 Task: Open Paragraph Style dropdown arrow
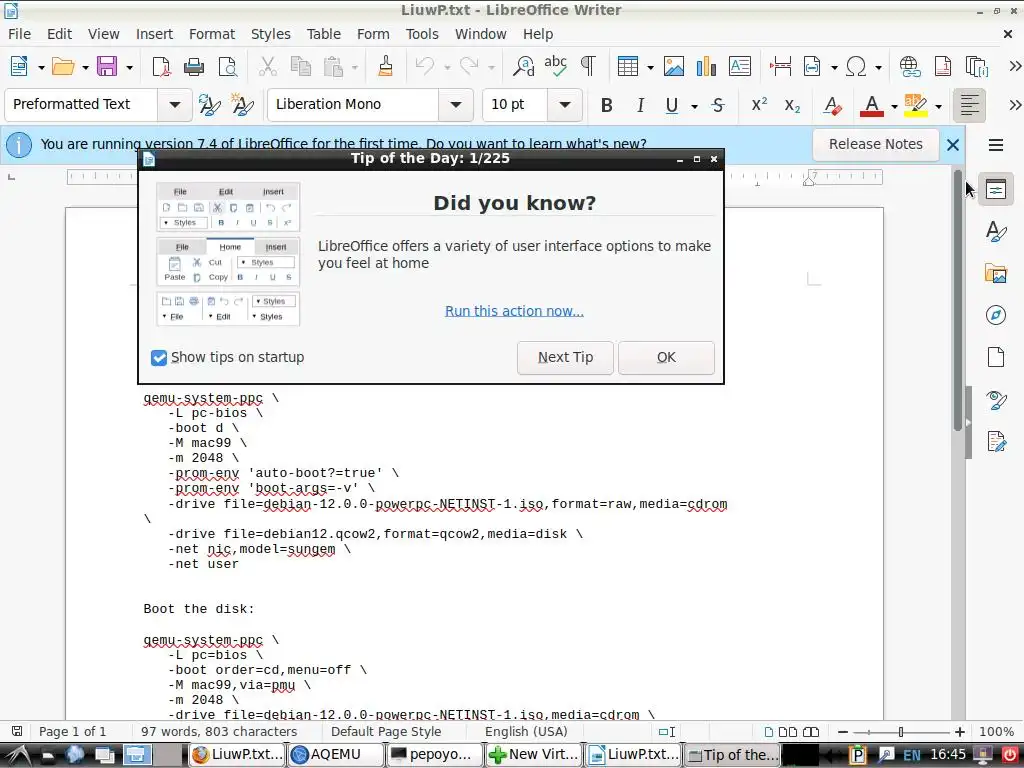coord(174,104)
